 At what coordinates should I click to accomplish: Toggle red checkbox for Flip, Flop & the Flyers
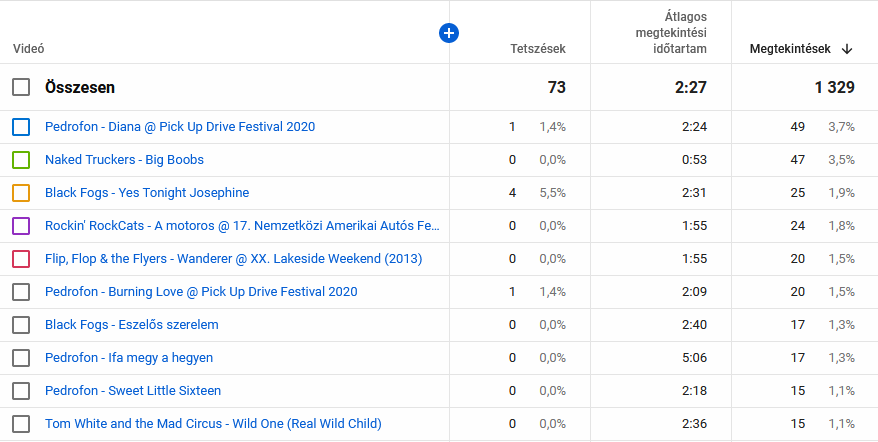(21, 259)
